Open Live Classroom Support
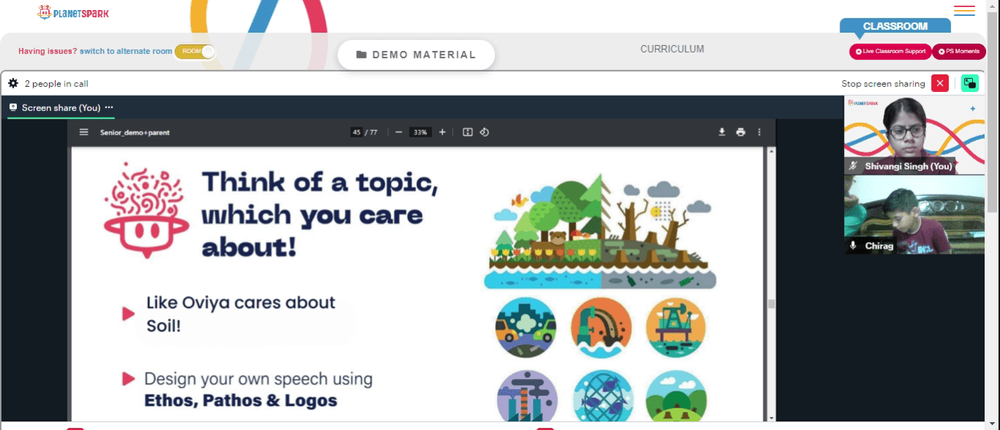The height and width of the screenshot is (430, 1000). [x=890, y=52]
